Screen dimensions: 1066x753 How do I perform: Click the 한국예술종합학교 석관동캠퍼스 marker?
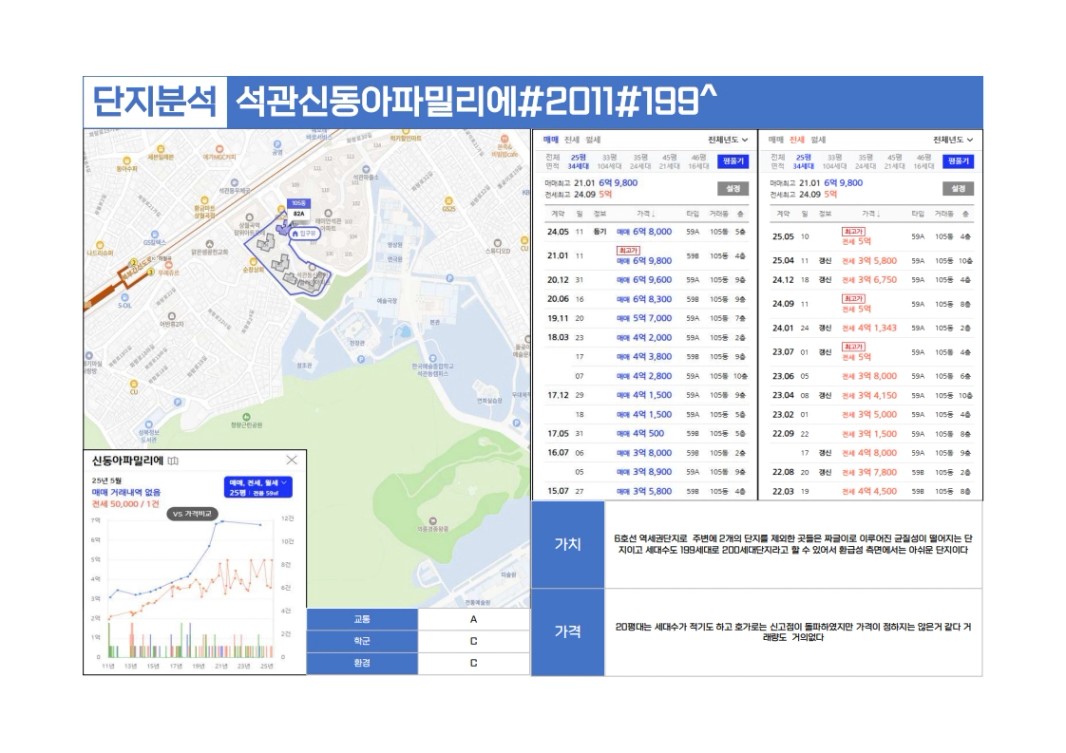point(432,365)
